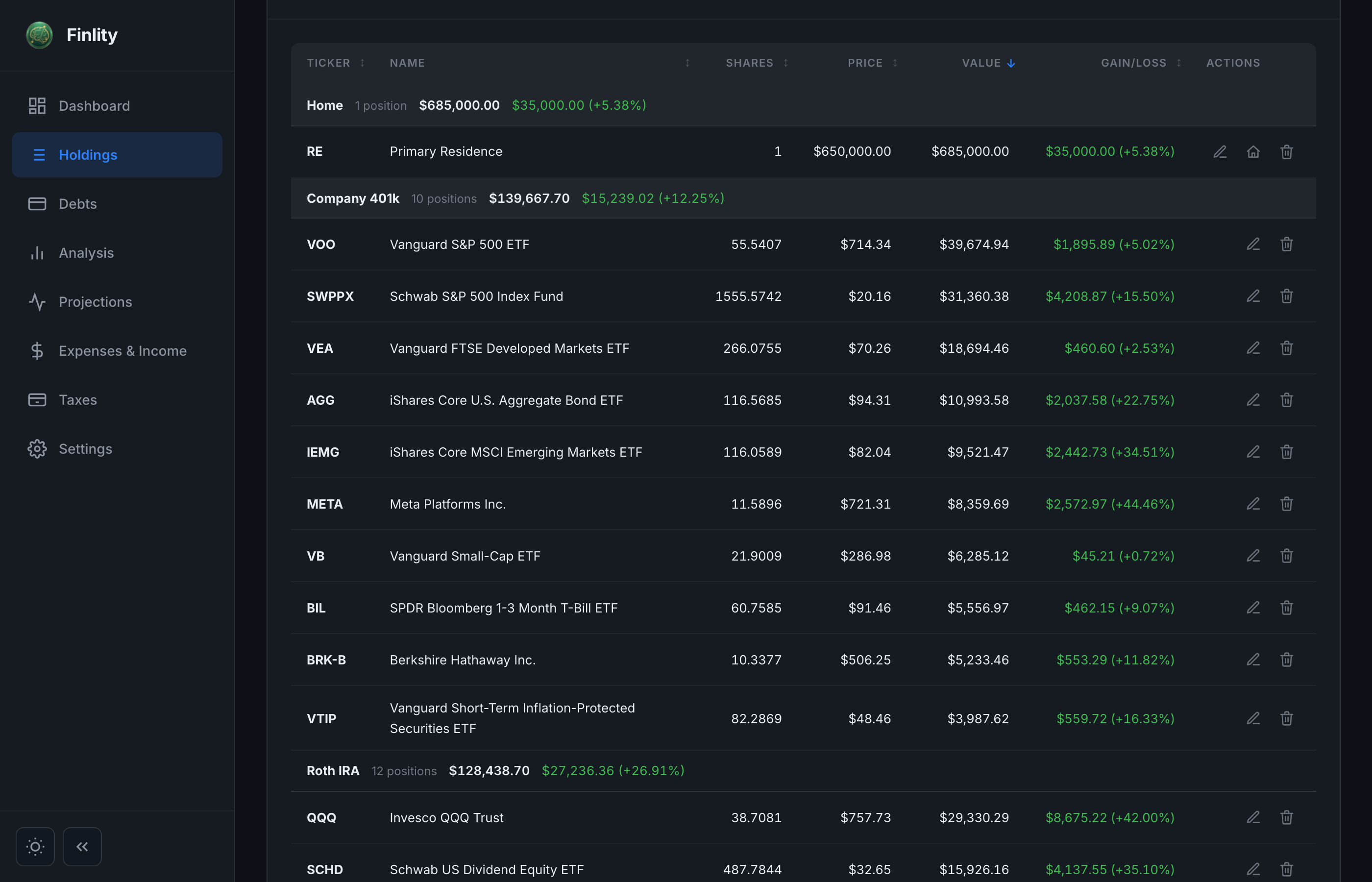Delete the BRK-B holding
Viewport: 1372px width, 882px height.
click(1286, 660)
